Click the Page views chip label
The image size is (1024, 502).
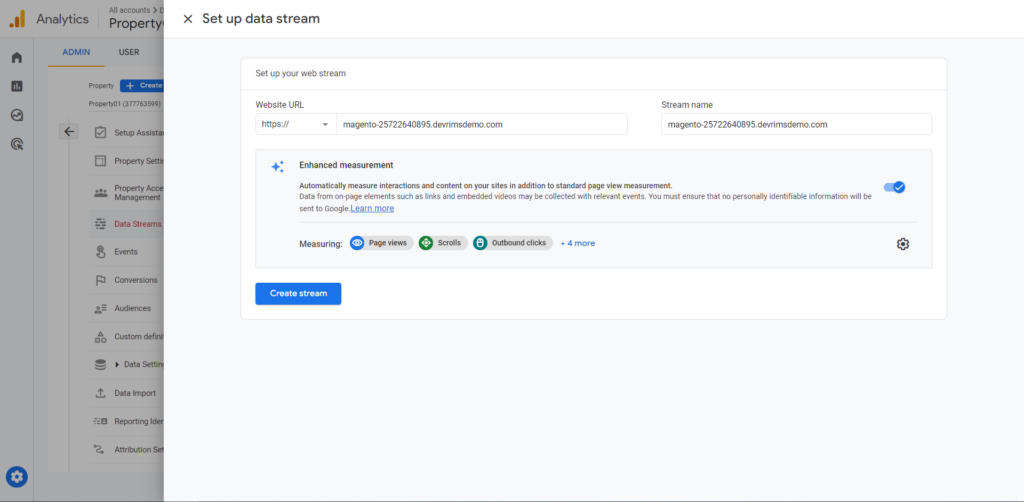point(388,243)
